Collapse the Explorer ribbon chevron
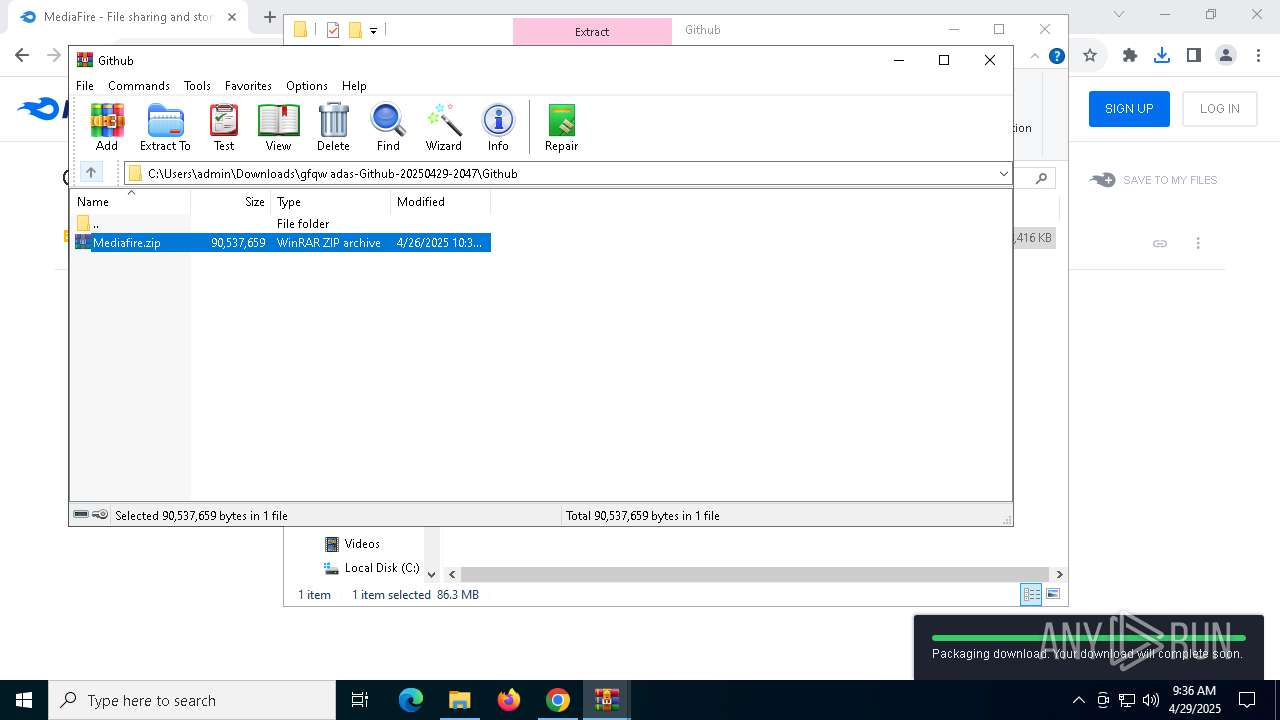The width and height of the screenshot is (1280, 720). (x=1036, y=56)
